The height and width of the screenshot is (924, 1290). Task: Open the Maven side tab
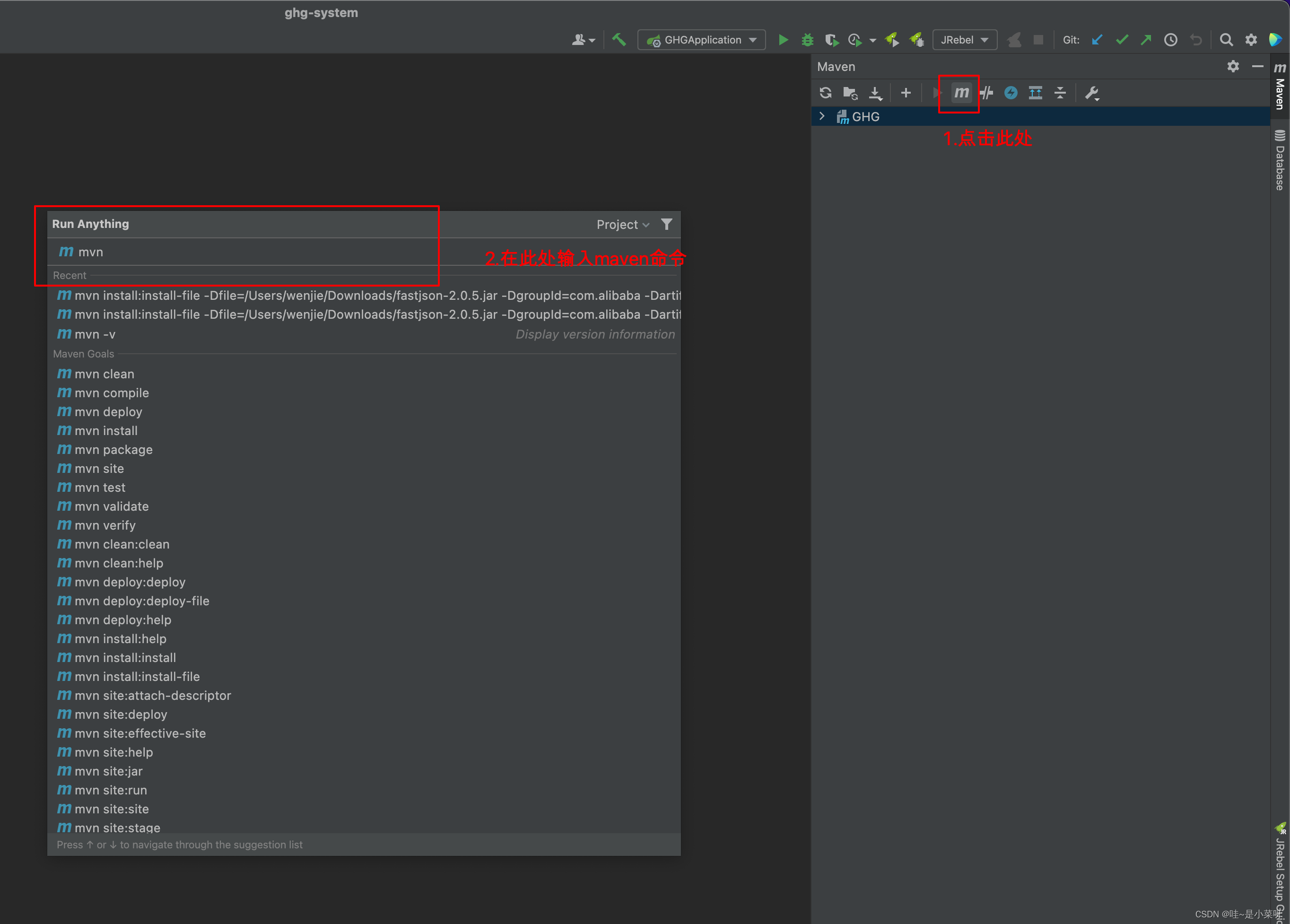coord(1280,87)
